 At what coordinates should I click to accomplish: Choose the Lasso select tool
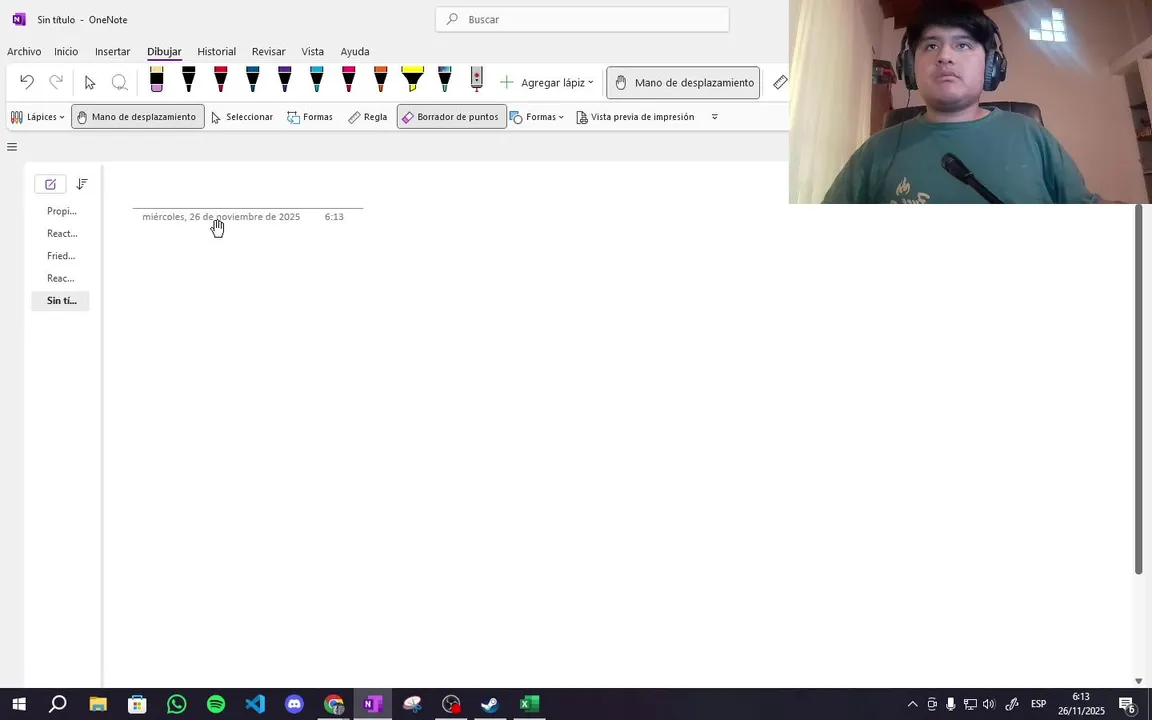pos(119,82)
